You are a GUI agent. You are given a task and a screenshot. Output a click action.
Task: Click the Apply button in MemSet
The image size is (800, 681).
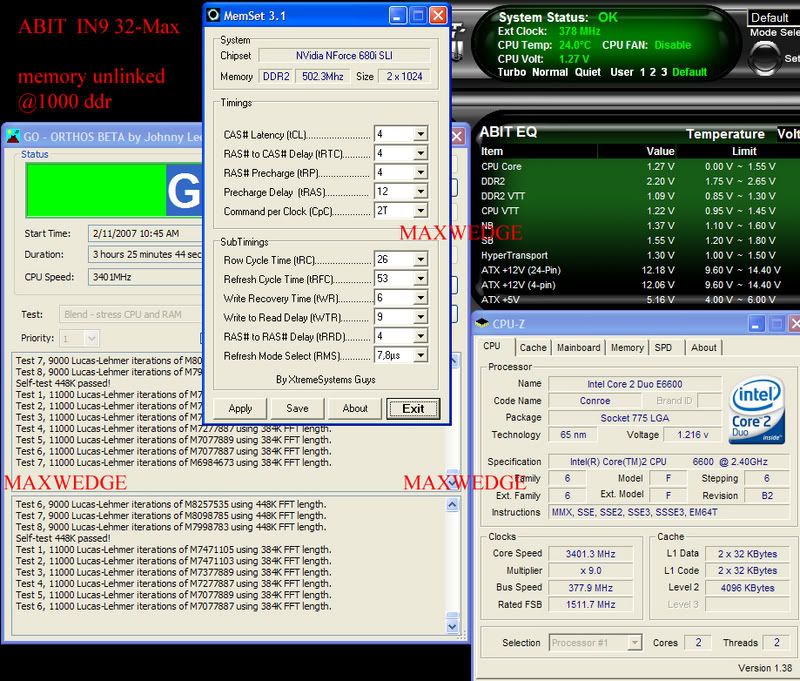pos(240,409)
